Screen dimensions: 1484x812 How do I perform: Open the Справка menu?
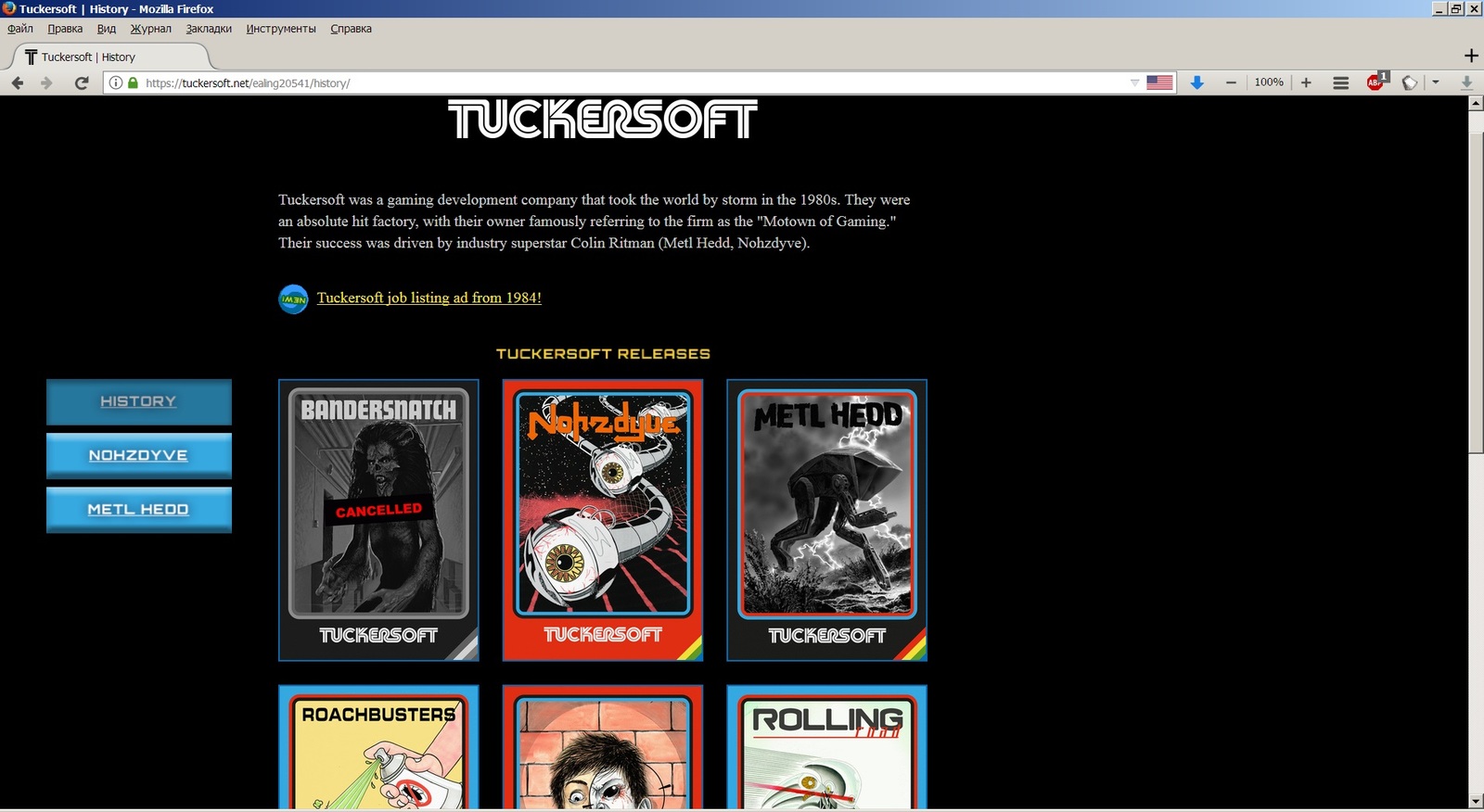click(352, 29)
